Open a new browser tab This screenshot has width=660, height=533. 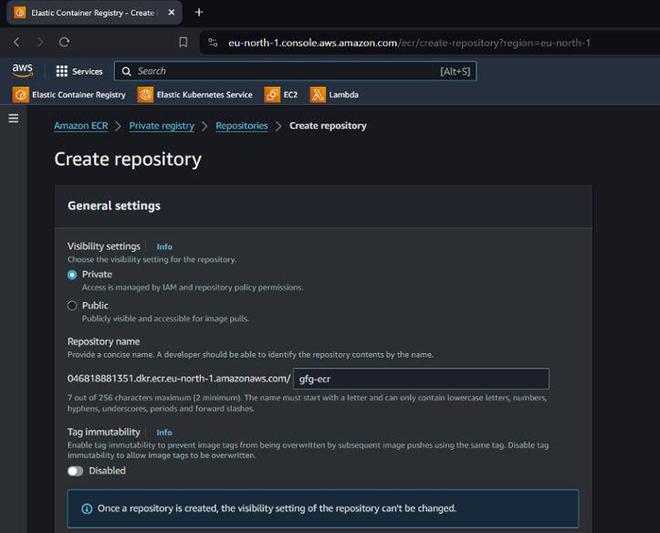click(199, 12)
